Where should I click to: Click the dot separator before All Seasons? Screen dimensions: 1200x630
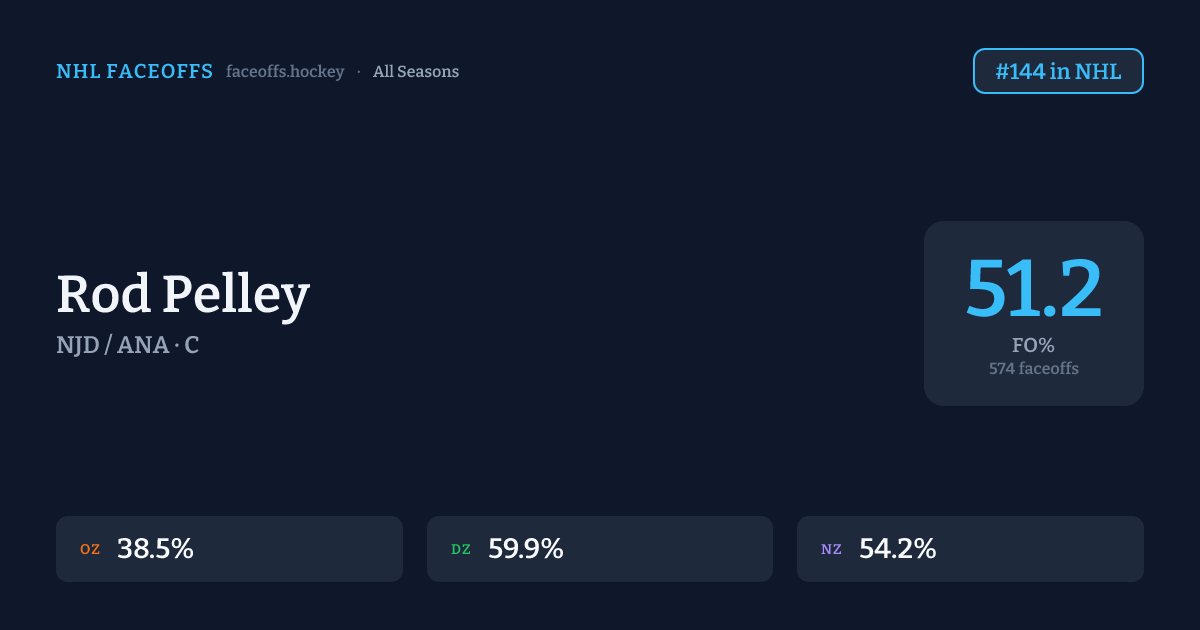coord(359,72)
